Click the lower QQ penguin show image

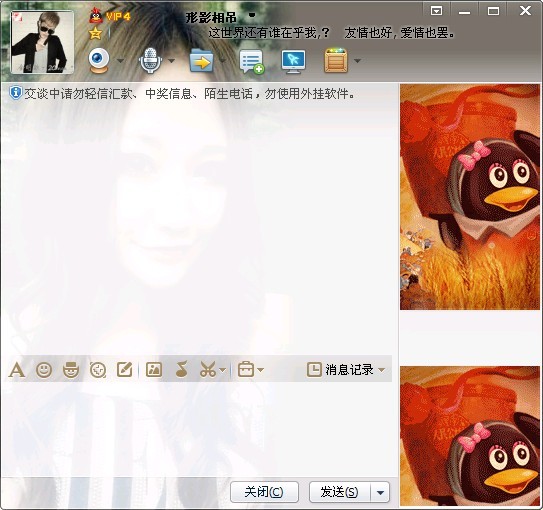(x=470, y=436)
